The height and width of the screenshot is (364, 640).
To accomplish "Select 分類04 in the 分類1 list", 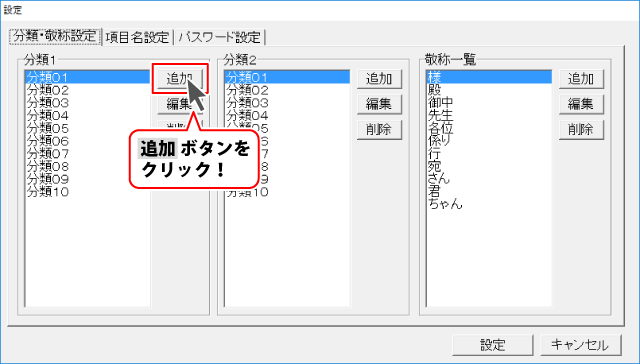I will [88, 115].
